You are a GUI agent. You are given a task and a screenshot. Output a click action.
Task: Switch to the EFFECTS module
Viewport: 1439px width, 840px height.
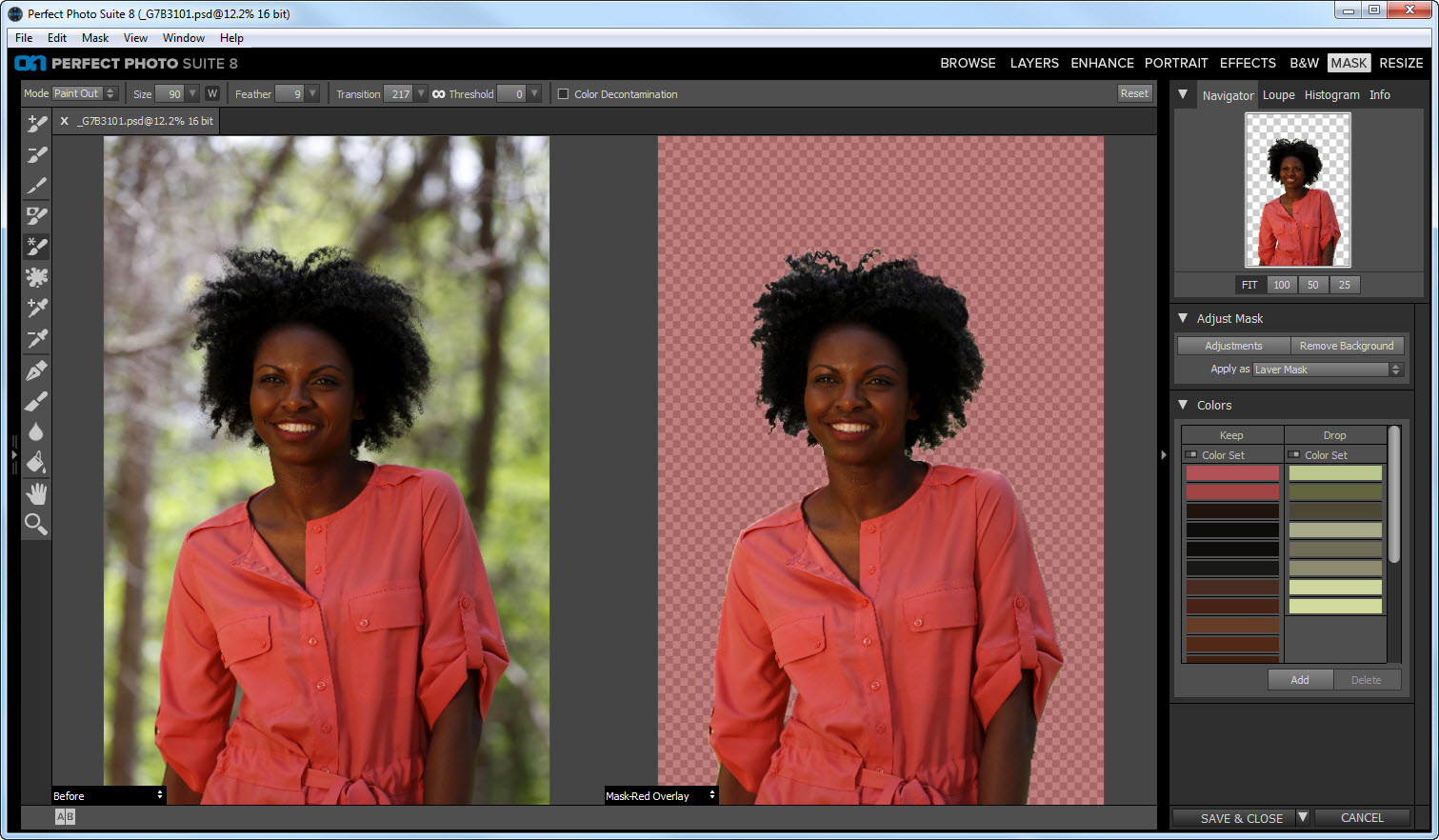pyautogui.click(x=1248, y=63)
